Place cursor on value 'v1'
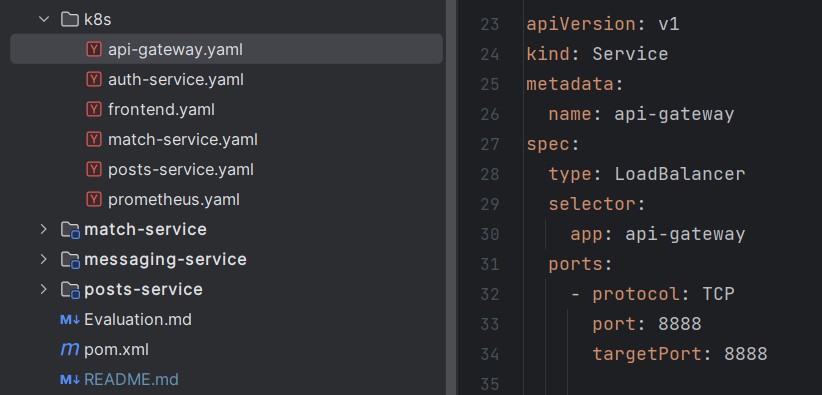 click(669, 25)
